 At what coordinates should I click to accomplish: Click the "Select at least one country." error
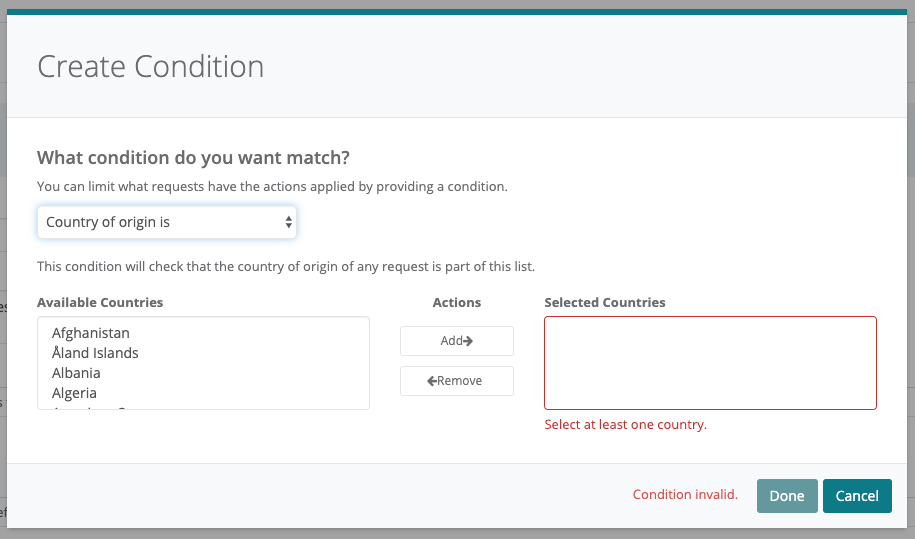[x=625, y=425]
